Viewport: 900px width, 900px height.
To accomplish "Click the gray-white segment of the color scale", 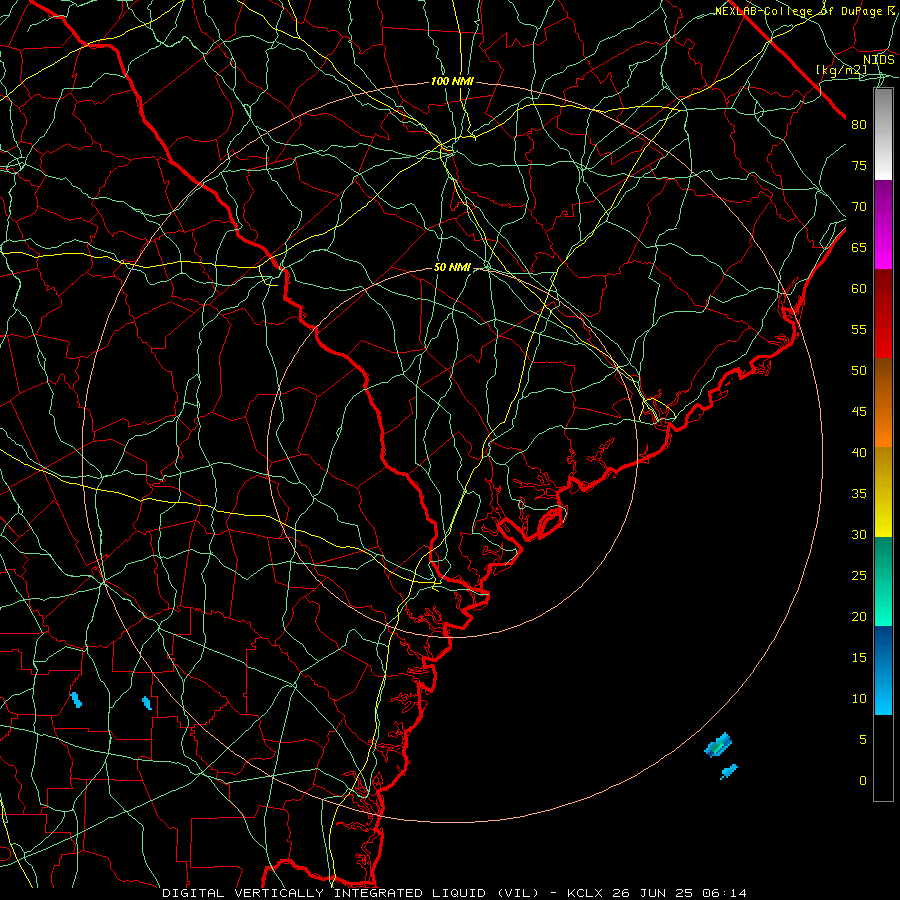I will (883, 134).
